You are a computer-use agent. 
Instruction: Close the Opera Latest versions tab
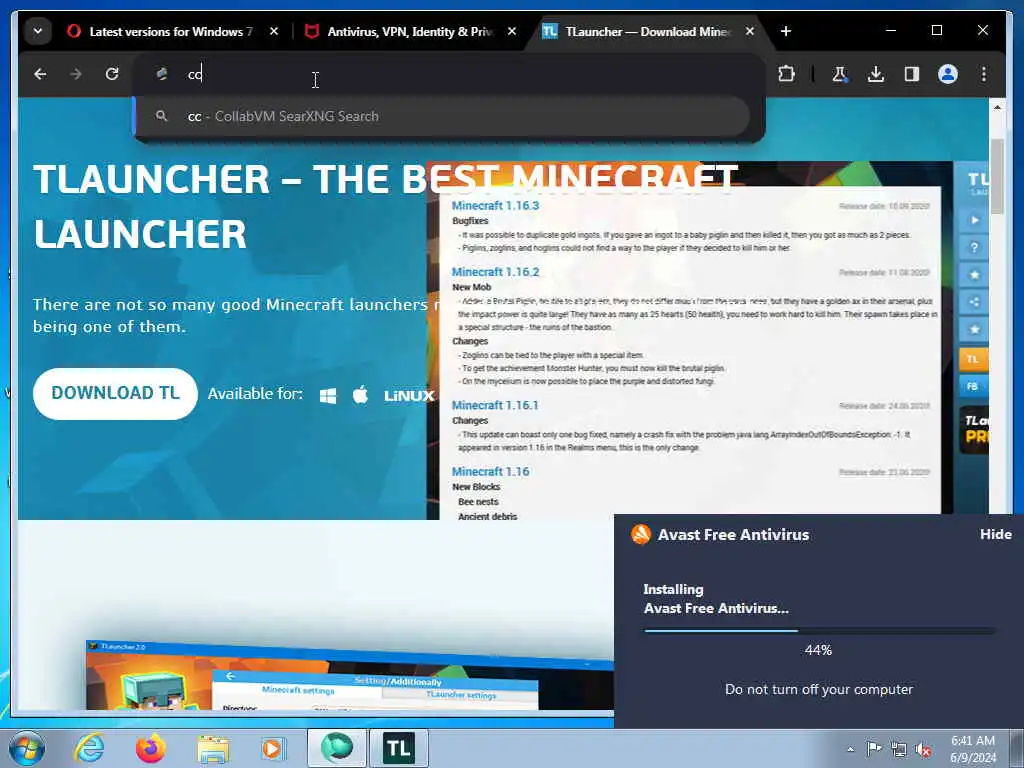point(274,31)
